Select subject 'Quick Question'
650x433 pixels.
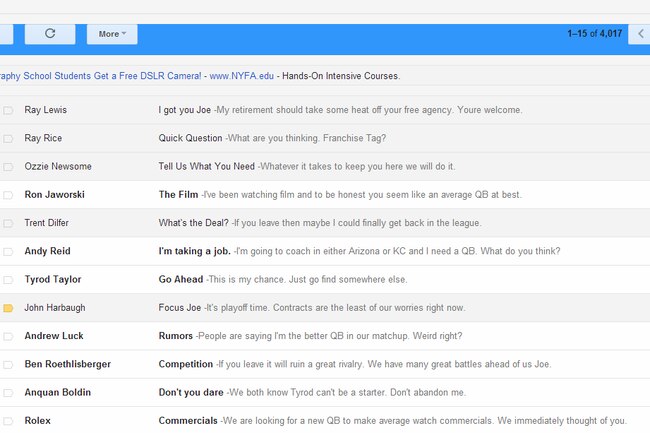point(190,138)
